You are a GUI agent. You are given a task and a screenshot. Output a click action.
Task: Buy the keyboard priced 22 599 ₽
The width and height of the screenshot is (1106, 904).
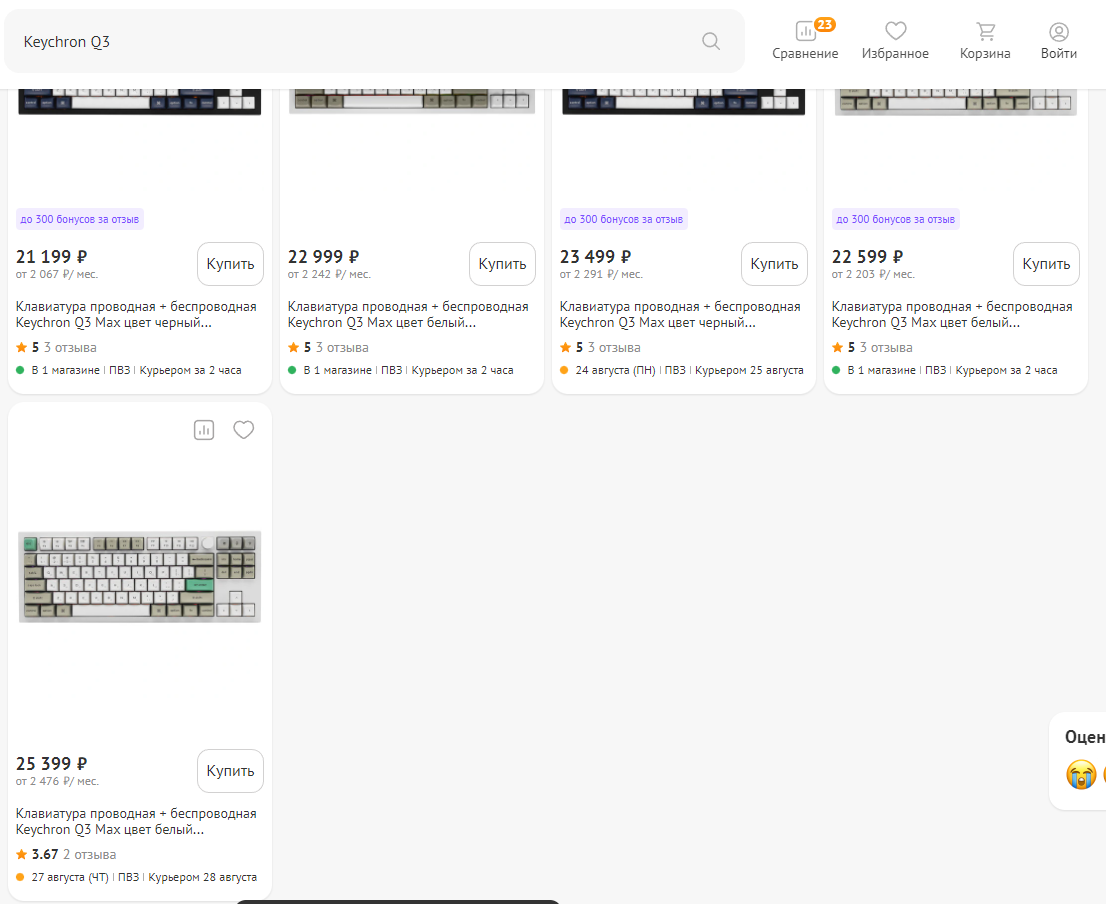coord(1046,264)
